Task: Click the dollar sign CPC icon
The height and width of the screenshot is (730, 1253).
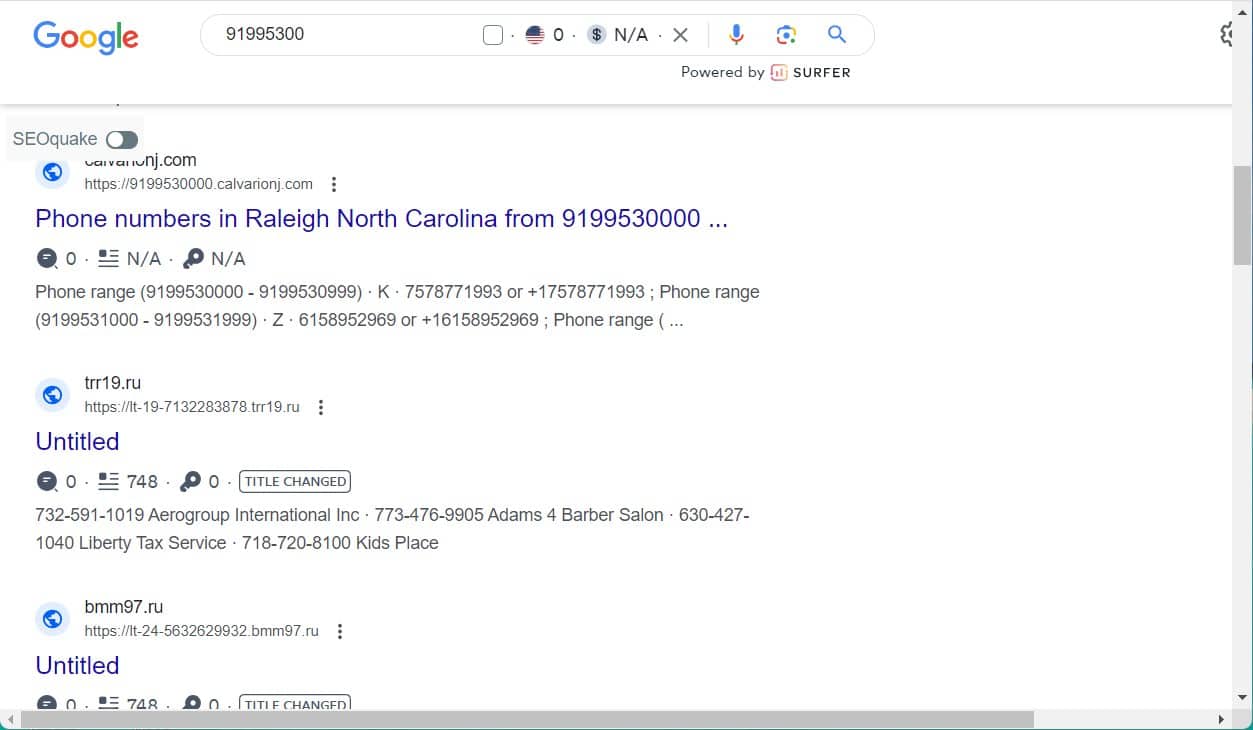Action: coord(597,35)
